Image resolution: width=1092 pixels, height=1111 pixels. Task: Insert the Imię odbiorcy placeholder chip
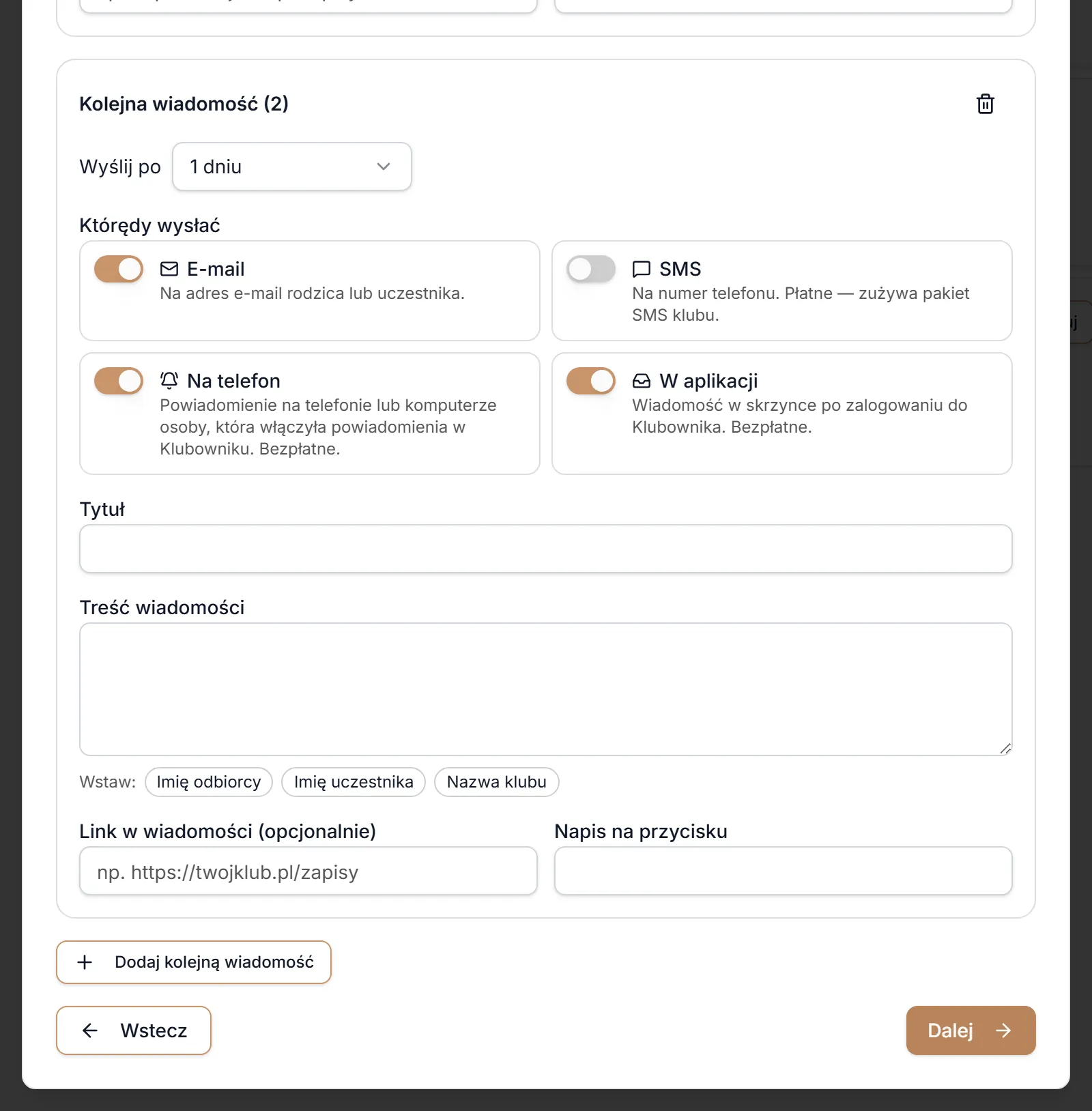click(x=209, y=782)
